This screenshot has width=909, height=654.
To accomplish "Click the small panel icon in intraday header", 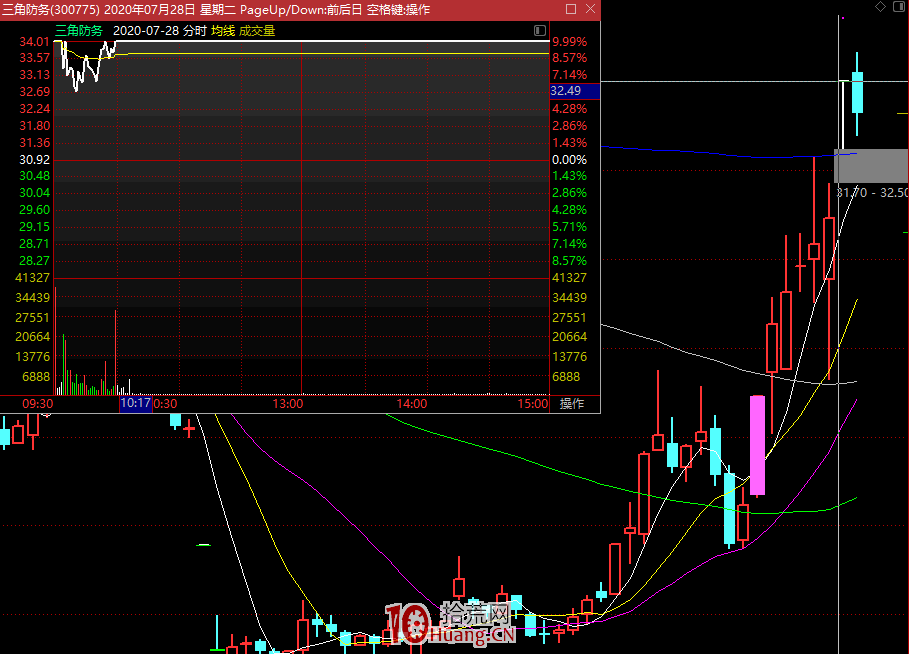I will coord(540,31).
